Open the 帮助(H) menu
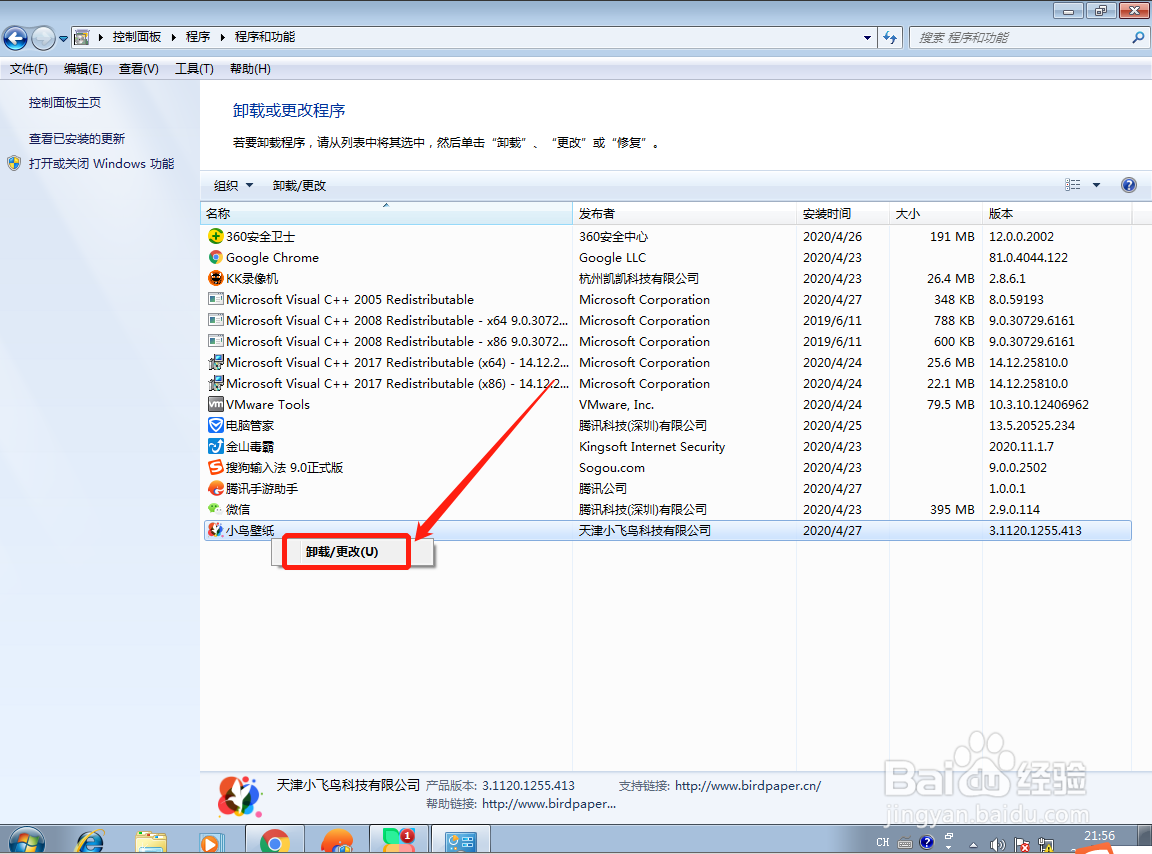The height and width of the screenshot is (854, 1152). [250, 68]
